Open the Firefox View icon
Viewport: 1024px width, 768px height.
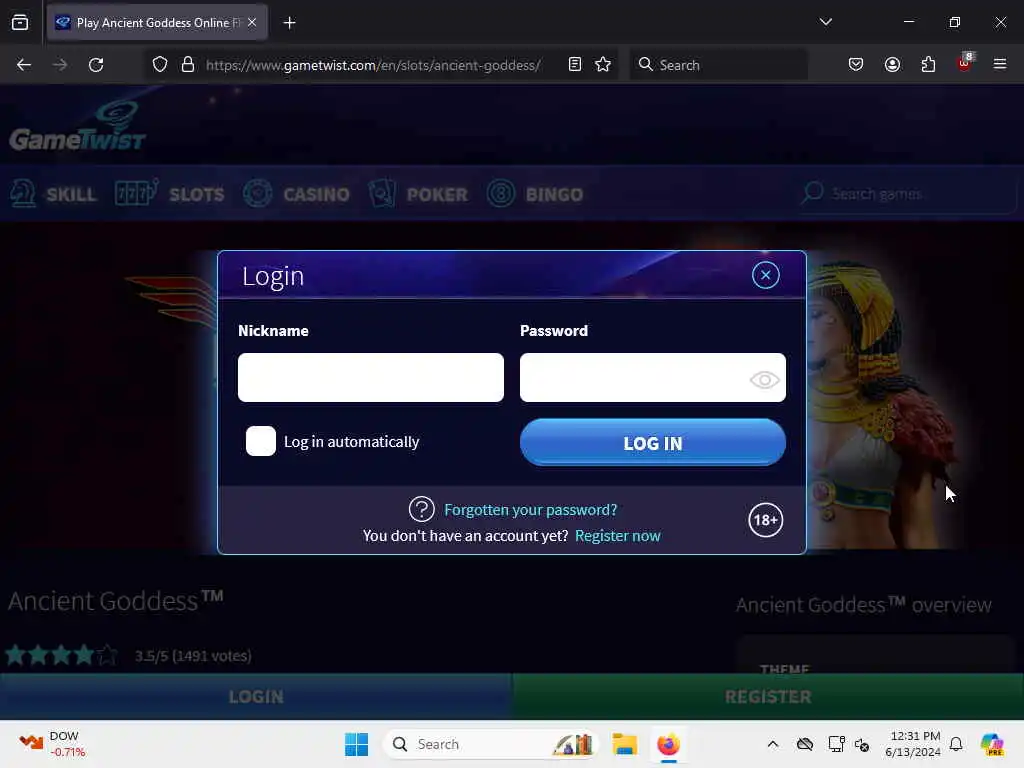20,23
